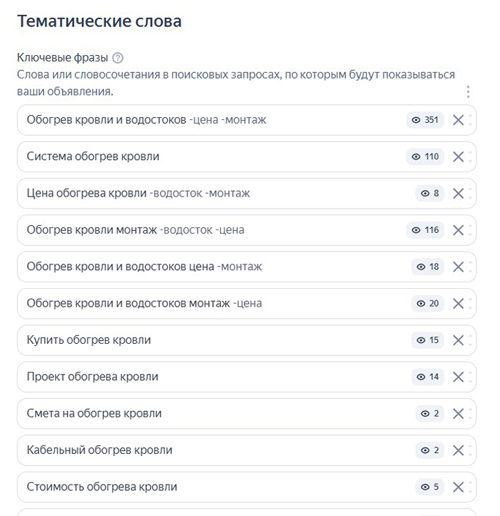Delete phrase 'Смета на обогрев кровли'
Image resolution: width=500 pixels, height=516 pixels.
tap(458, 413)
